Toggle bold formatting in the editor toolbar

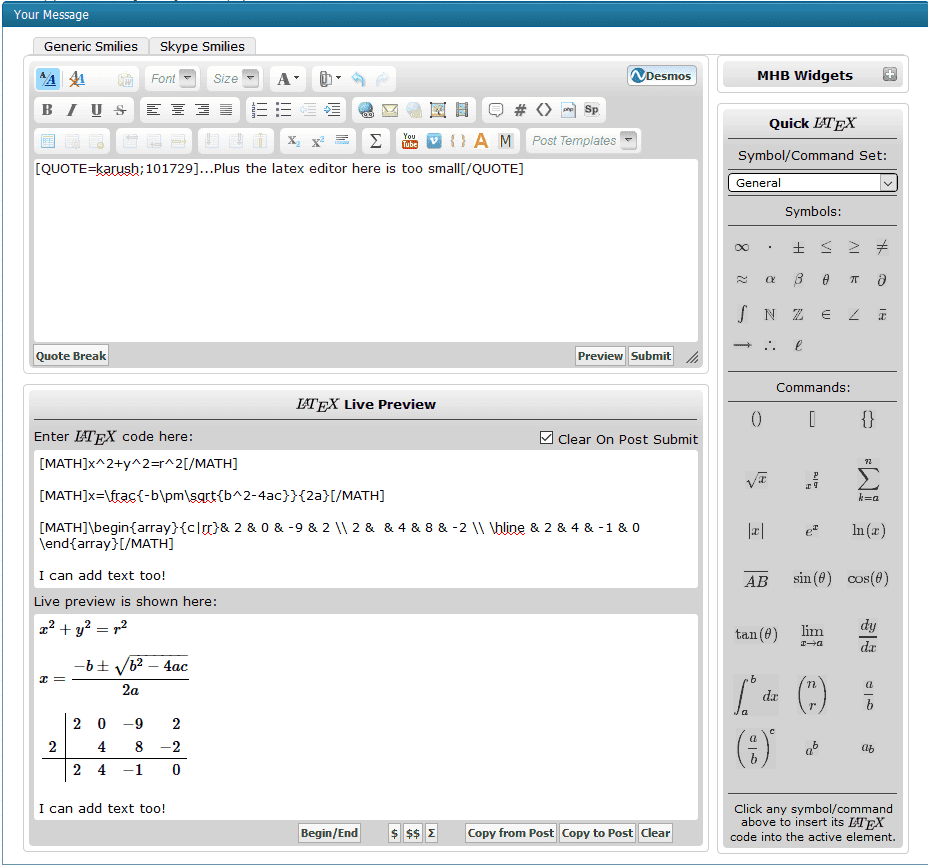point(47,110)
